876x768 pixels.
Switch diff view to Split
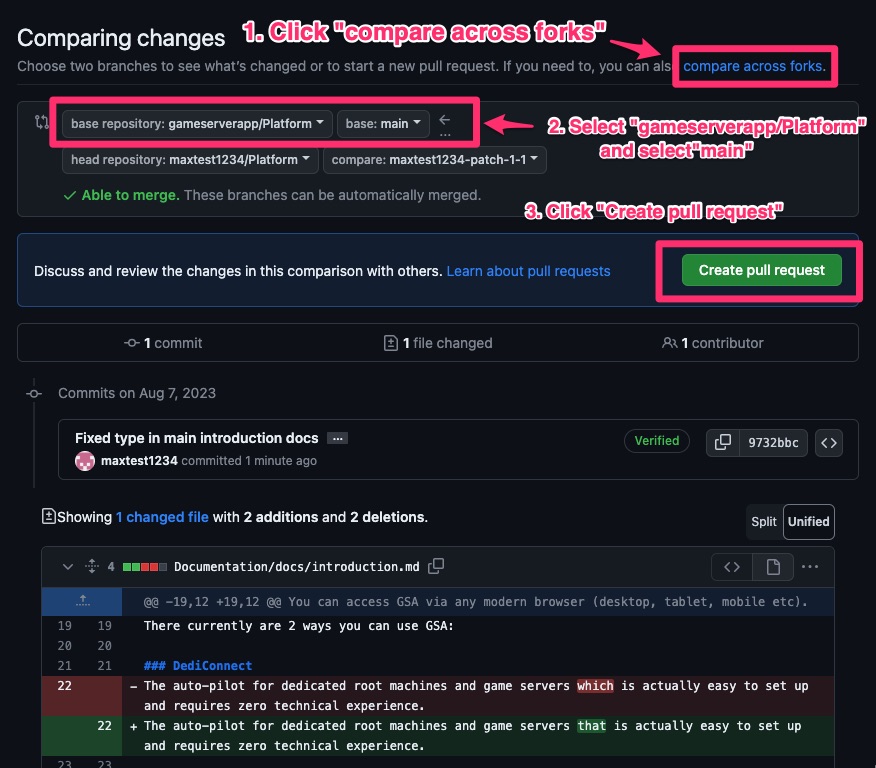[764, 521]
